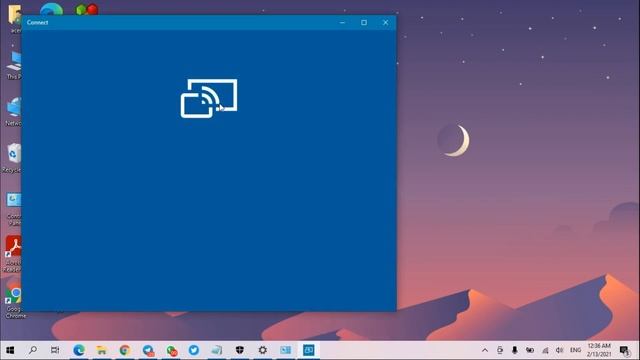Launch Microsoft Edge from the taskbar
Screen dimensions: 640x360
(x=79, y=350)
